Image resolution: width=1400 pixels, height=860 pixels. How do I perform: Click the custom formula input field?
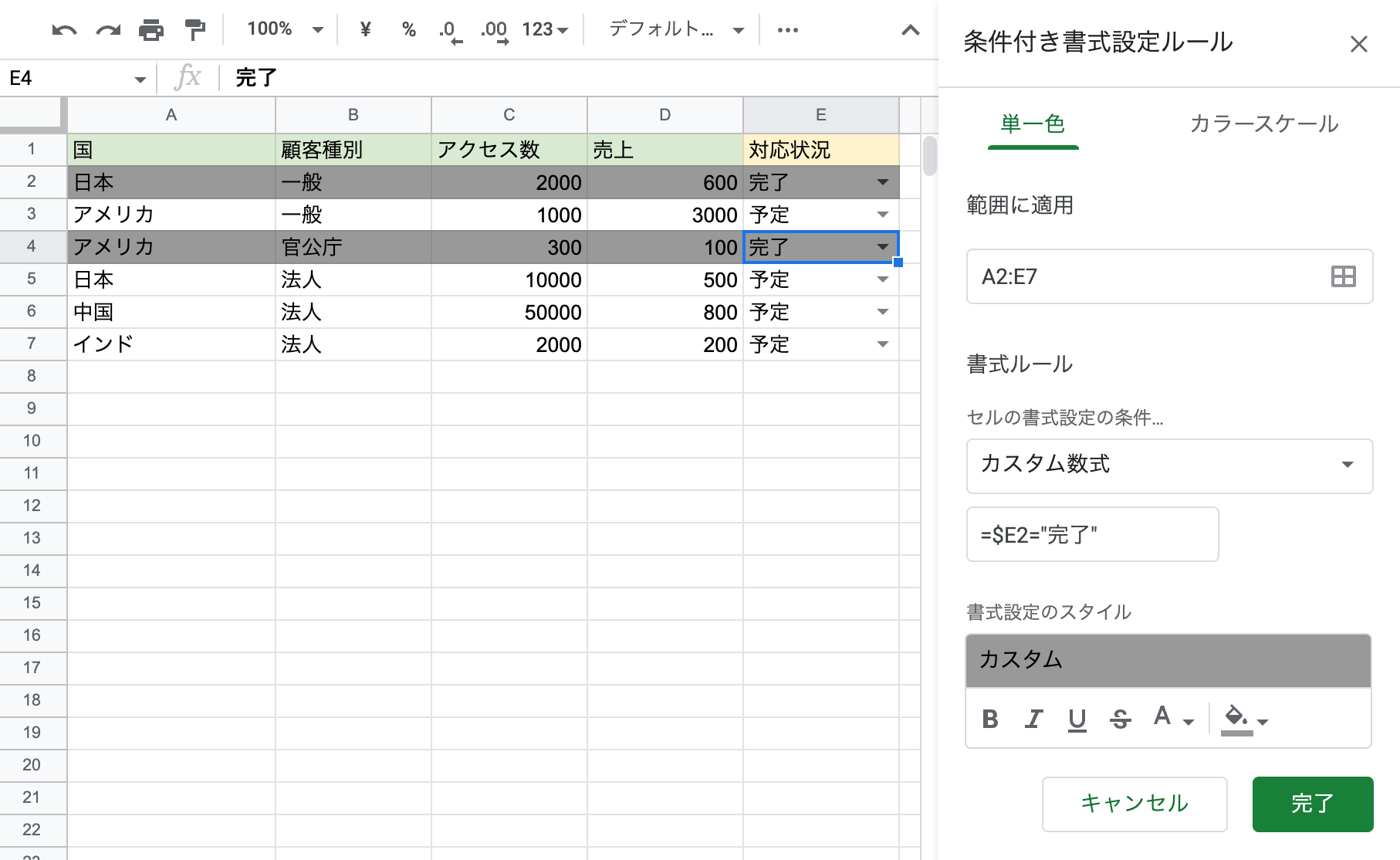(x=1091, y=534)
